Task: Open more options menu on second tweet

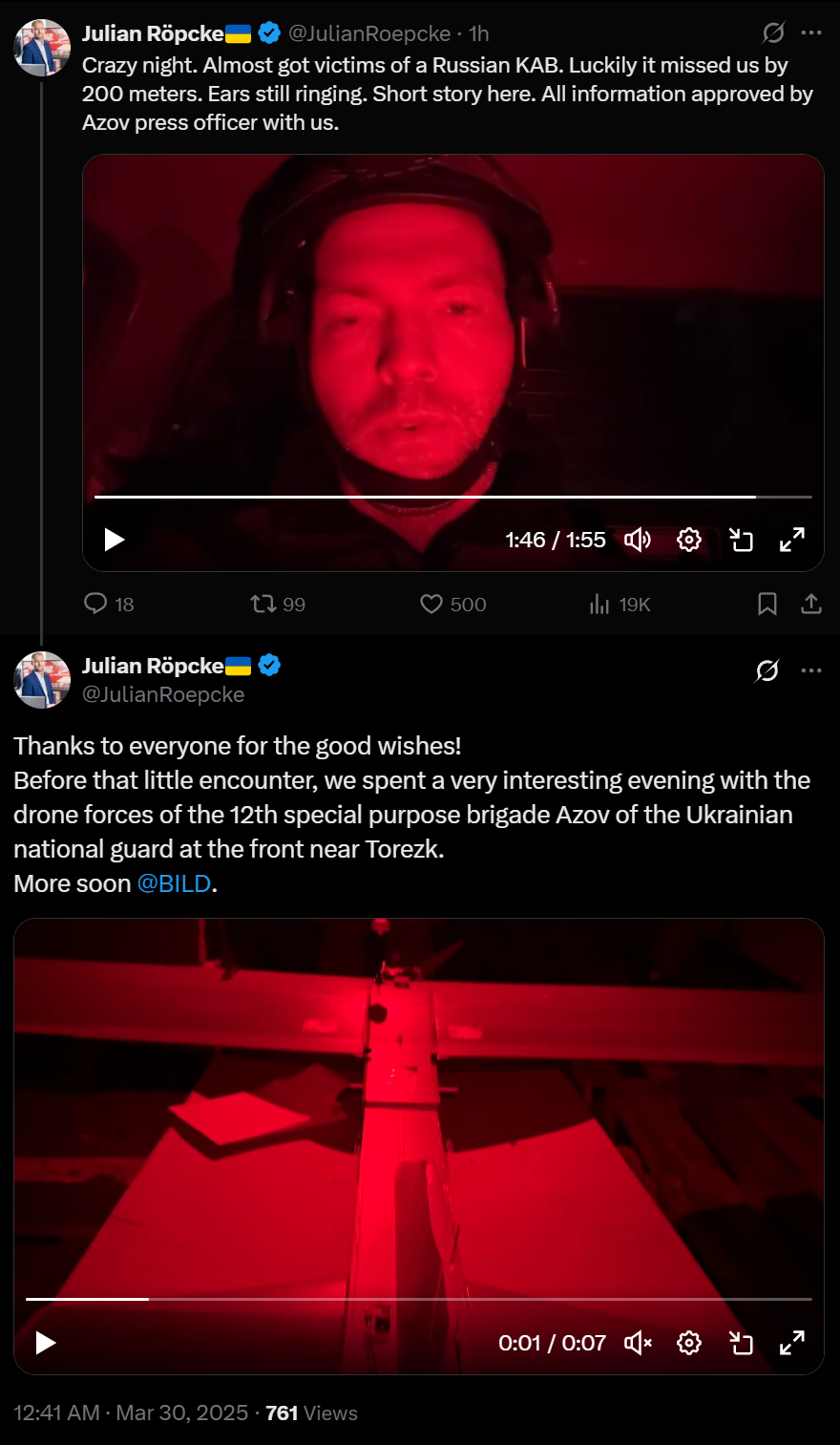Action: click(x=811, y=670)
